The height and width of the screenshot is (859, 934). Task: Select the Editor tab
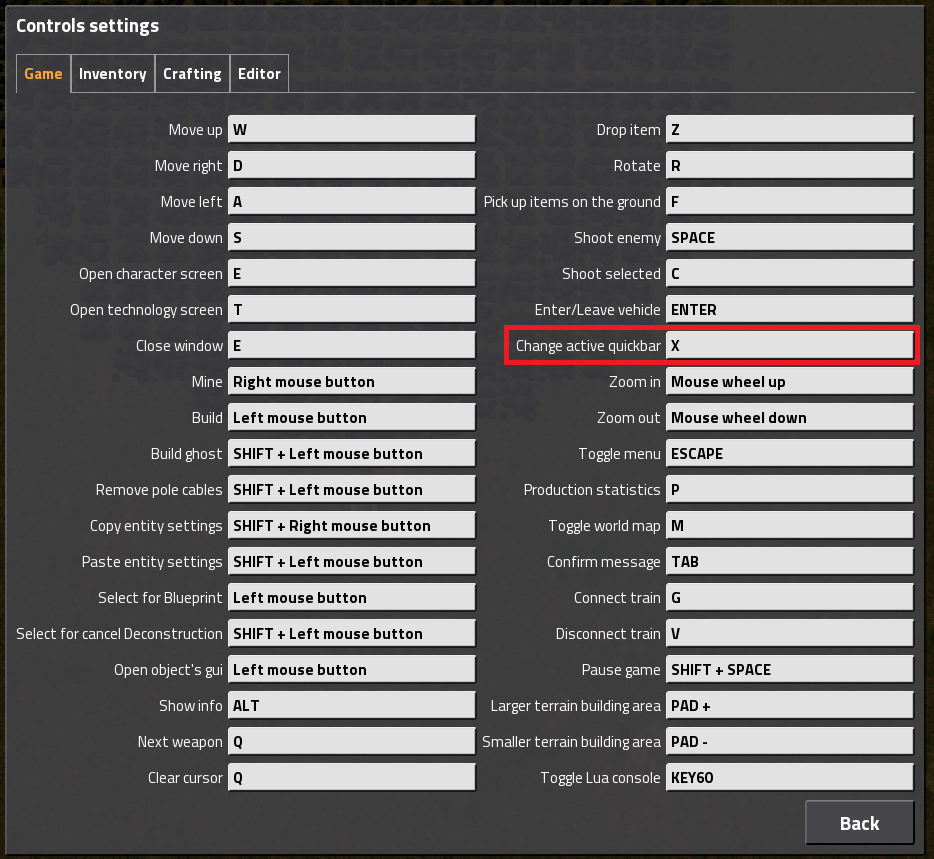point(259,74)
